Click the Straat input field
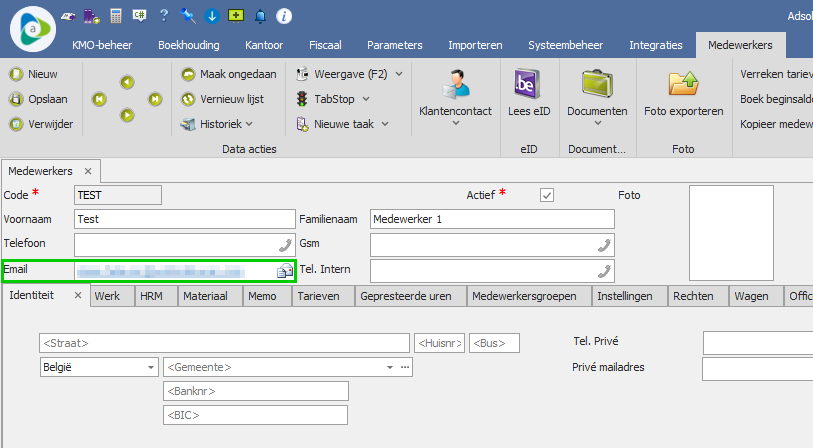 coord(225,343)
